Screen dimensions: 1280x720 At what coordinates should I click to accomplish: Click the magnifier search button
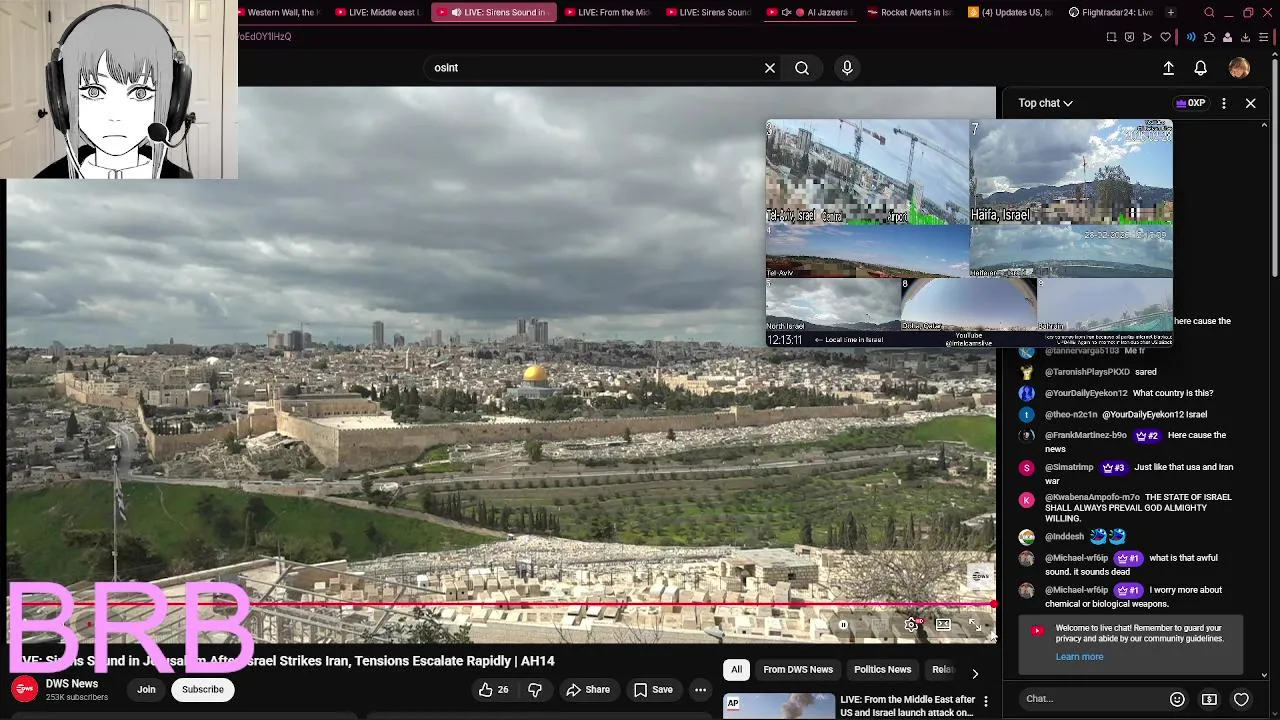pos(802,68)
